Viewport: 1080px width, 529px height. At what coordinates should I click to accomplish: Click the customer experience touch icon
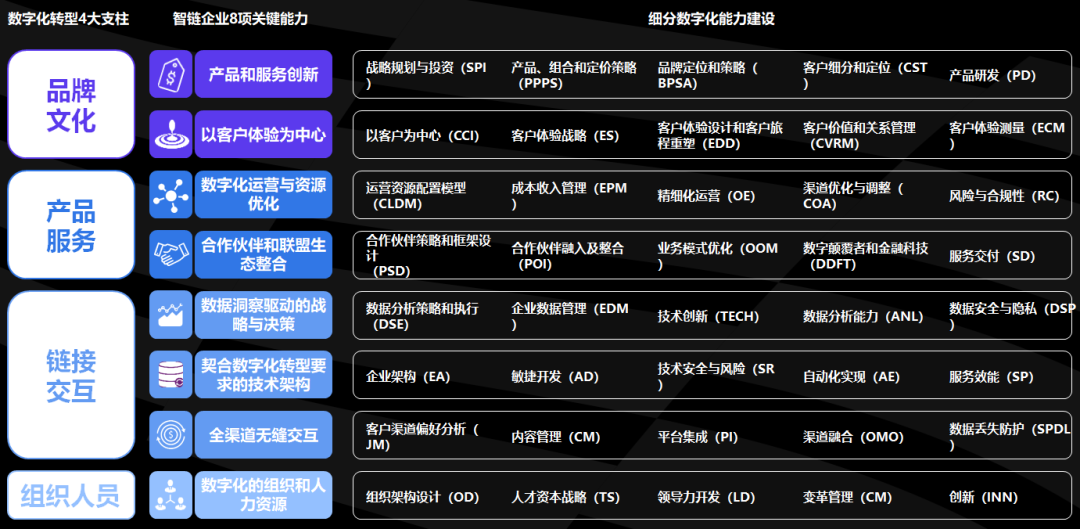click(x=170, y=135)
